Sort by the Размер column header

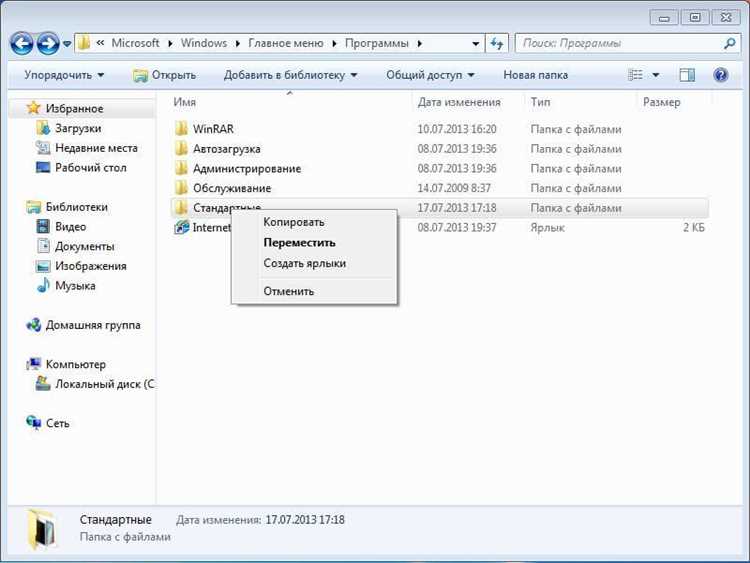point(662,102)
